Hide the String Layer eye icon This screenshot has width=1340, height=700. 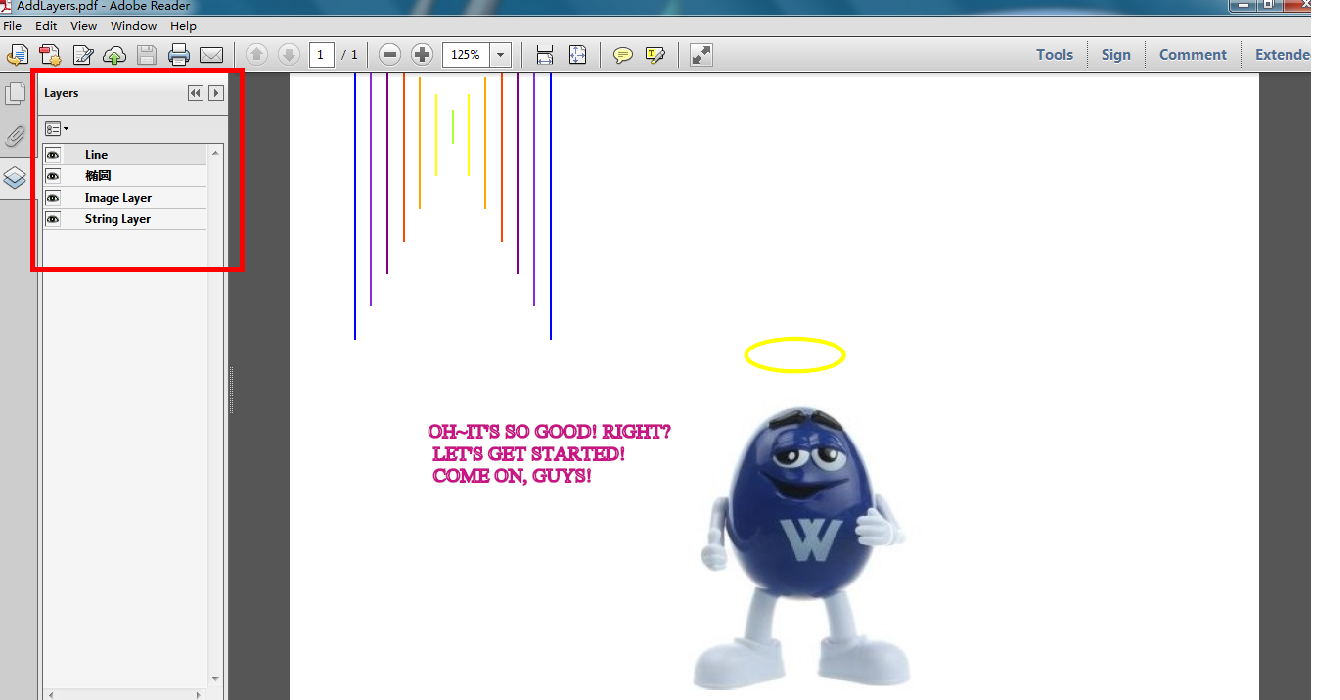pos(53,219)
